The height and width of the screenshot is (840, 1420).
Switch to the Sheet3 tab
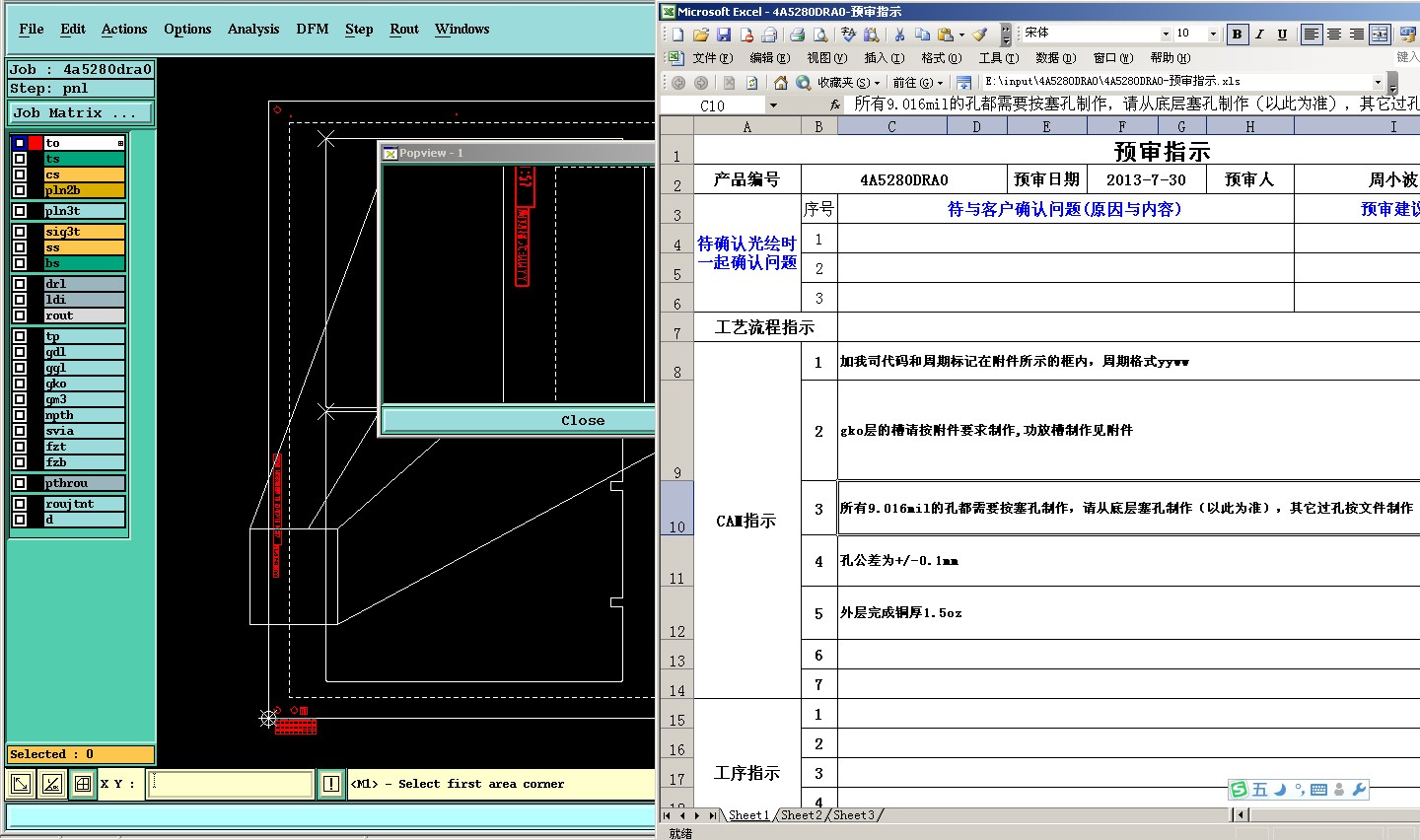[x=853, y=815]
